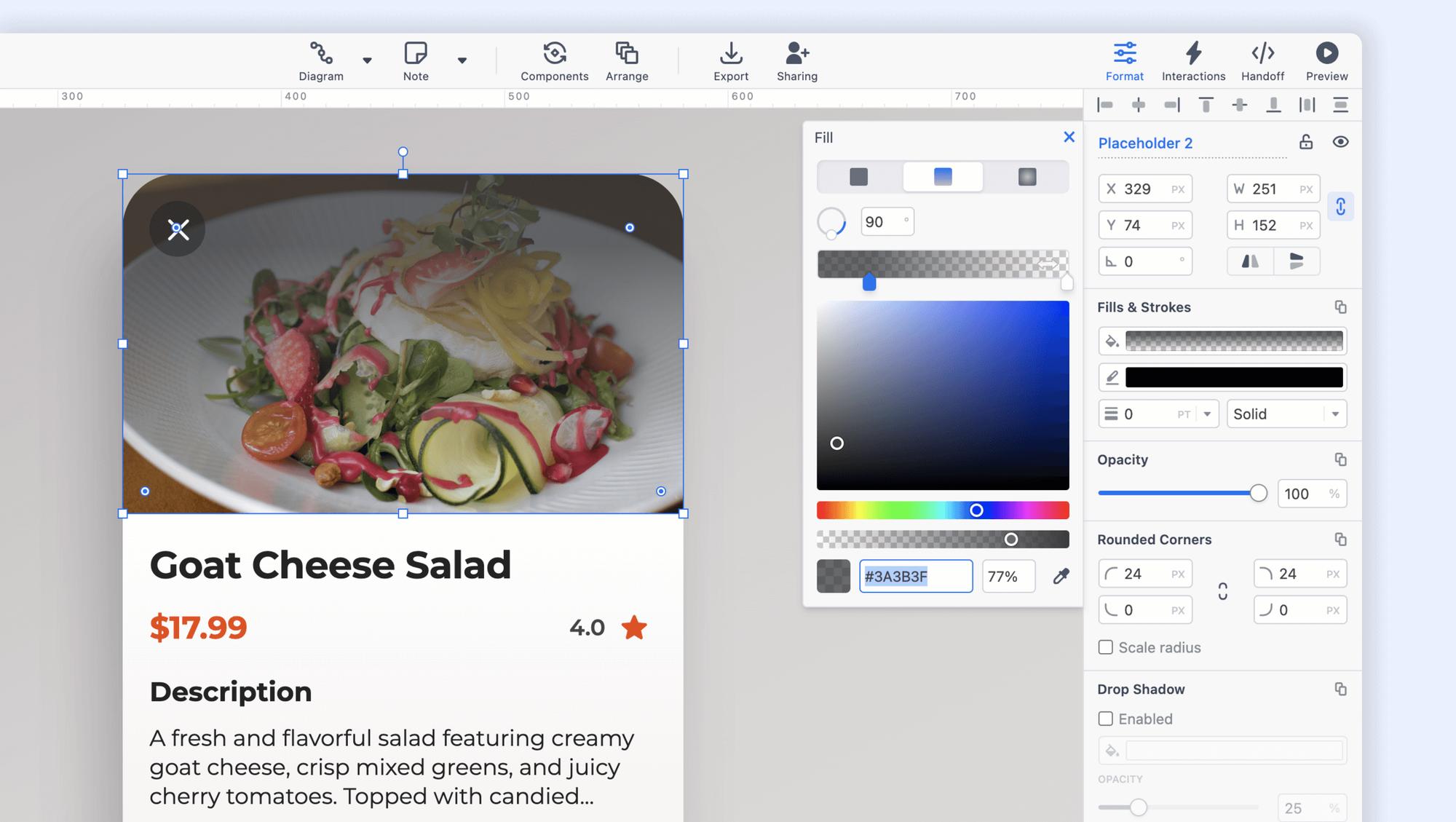
Task: Open the Components panel
Action: [555, 61]
